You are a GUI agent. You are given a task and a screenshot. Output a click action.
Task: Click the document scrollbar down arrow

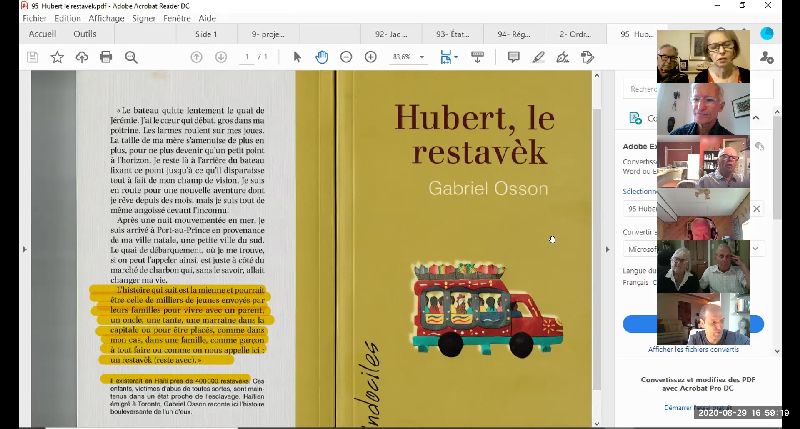click(596, 422)
